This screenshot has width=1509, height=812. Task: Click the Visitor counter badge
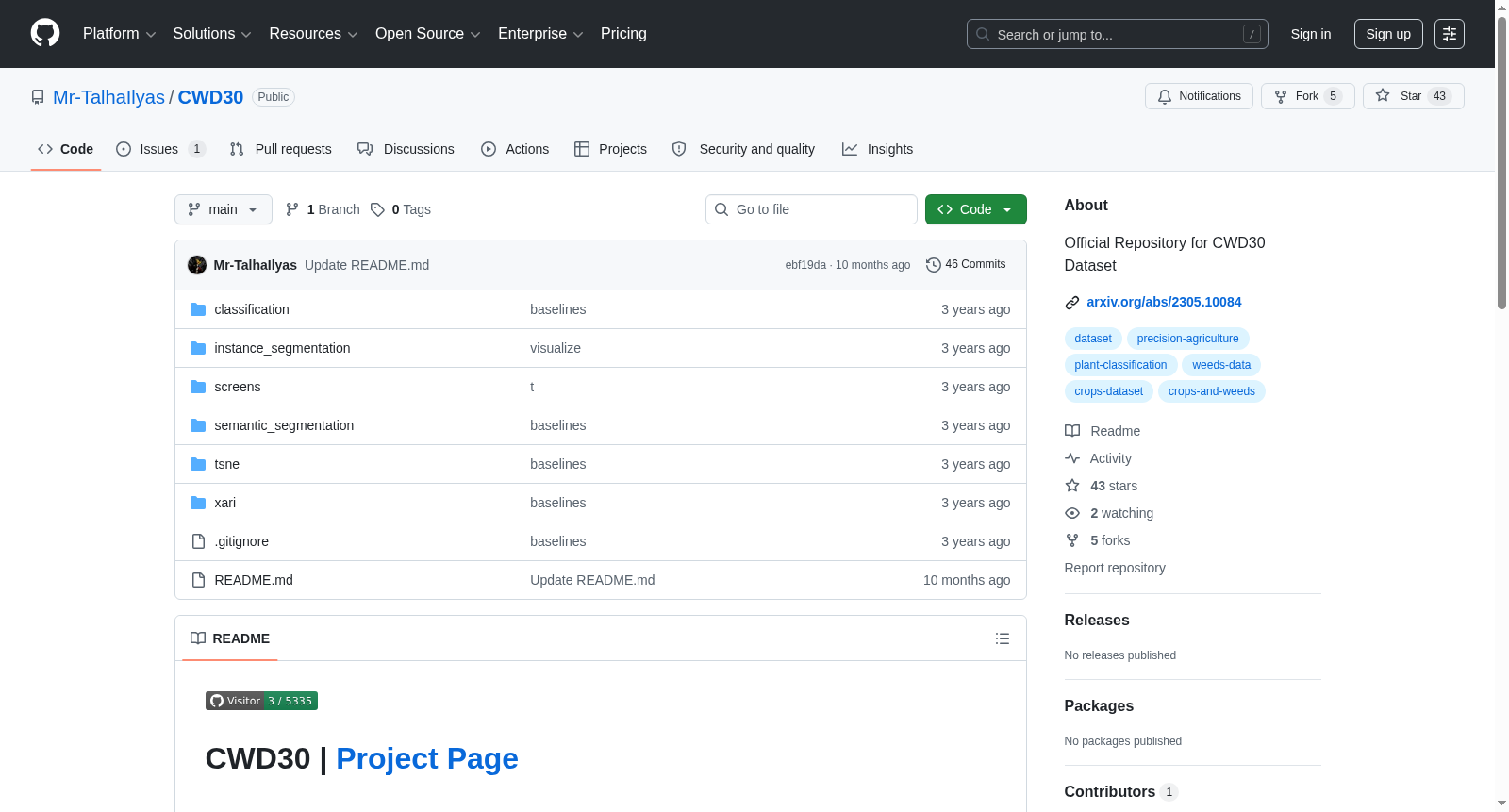(x=261, y=701)
